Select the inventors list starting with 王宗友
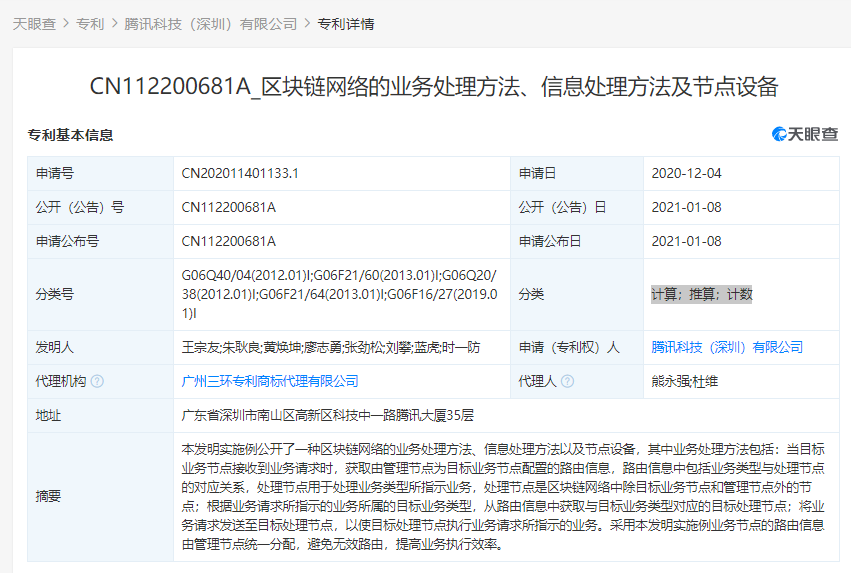Screen dimensions: 851x573 click(331, 347)
